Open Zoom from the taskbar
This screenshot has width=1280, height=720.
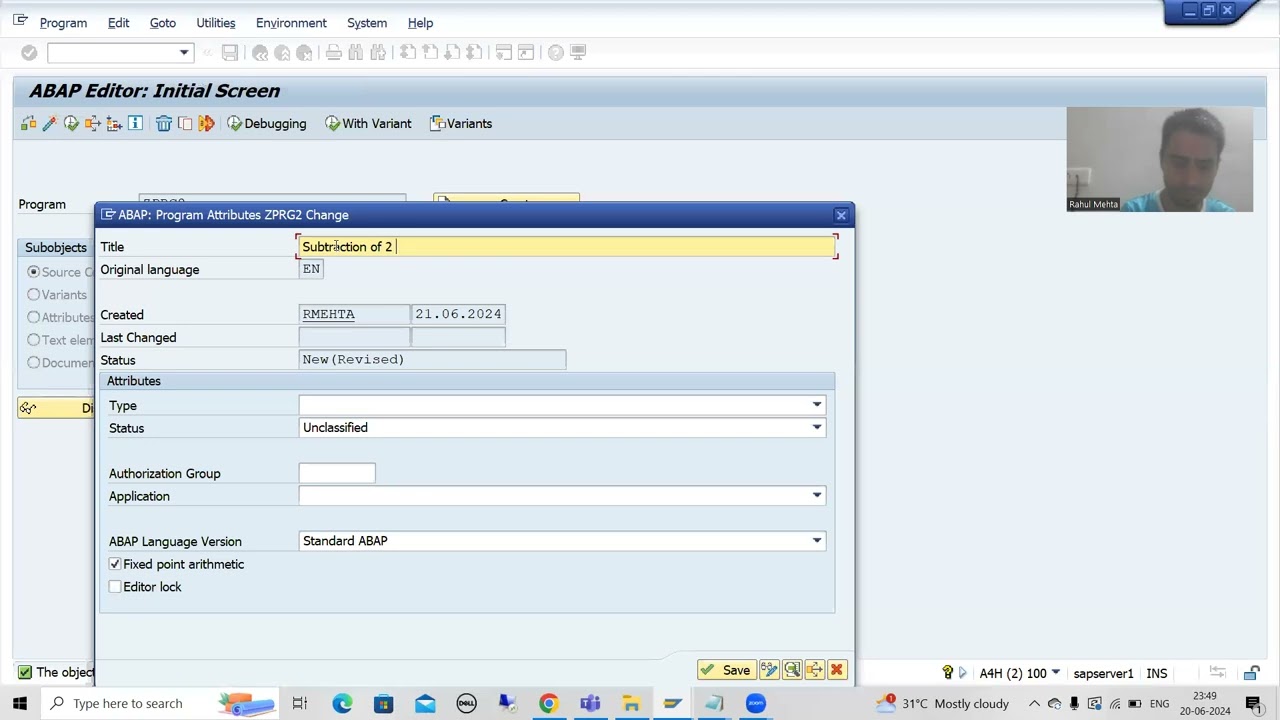pos(755,703)
